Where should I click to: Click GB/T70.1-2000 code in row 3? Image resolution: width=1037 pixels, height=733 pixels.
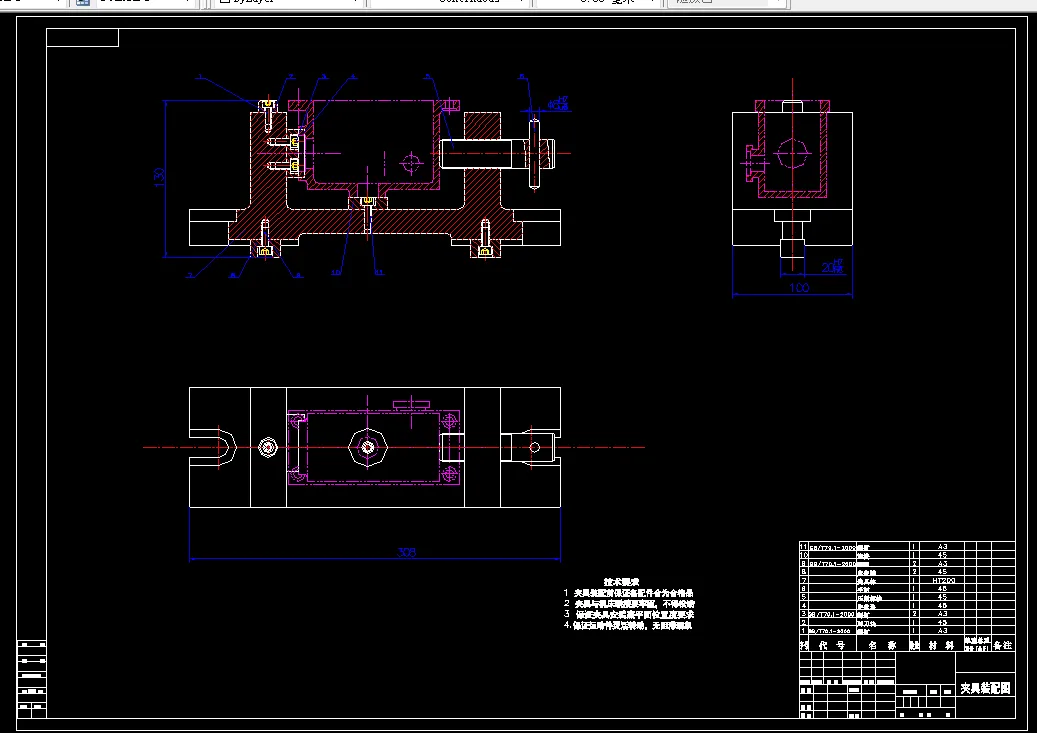pyautogui.click(x=832, y=614)
